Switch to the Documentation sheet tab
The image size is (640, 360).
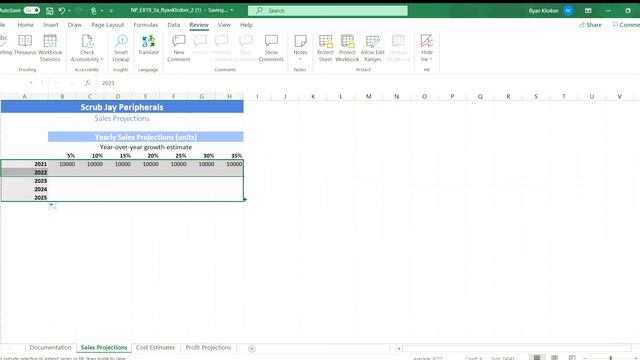click(50, 347)
